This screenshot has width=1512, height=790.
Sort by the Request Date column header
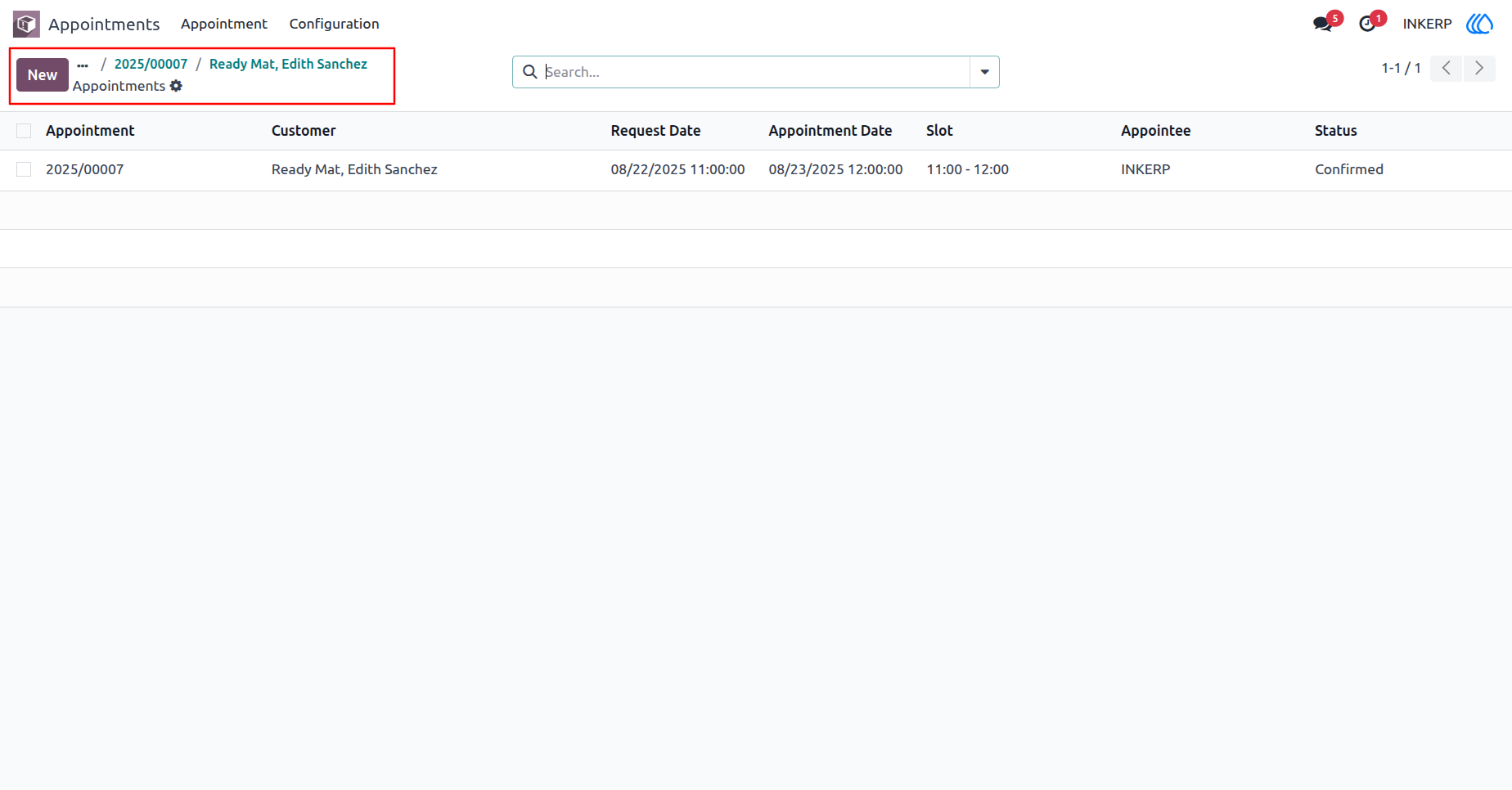click(x=655, y=131)
